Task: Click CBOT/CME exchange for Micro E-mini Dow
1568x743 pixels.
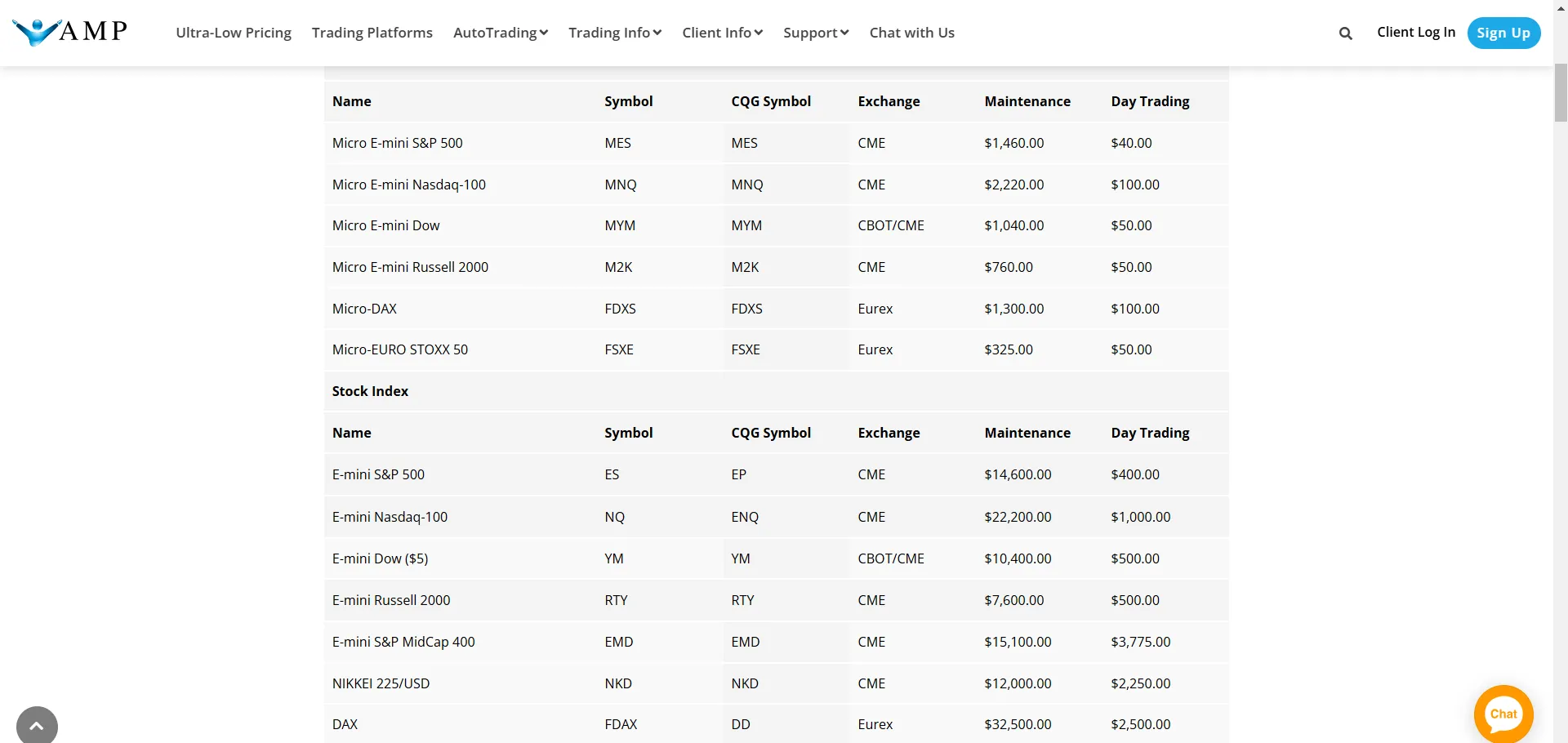Action: tap(891, 225)
